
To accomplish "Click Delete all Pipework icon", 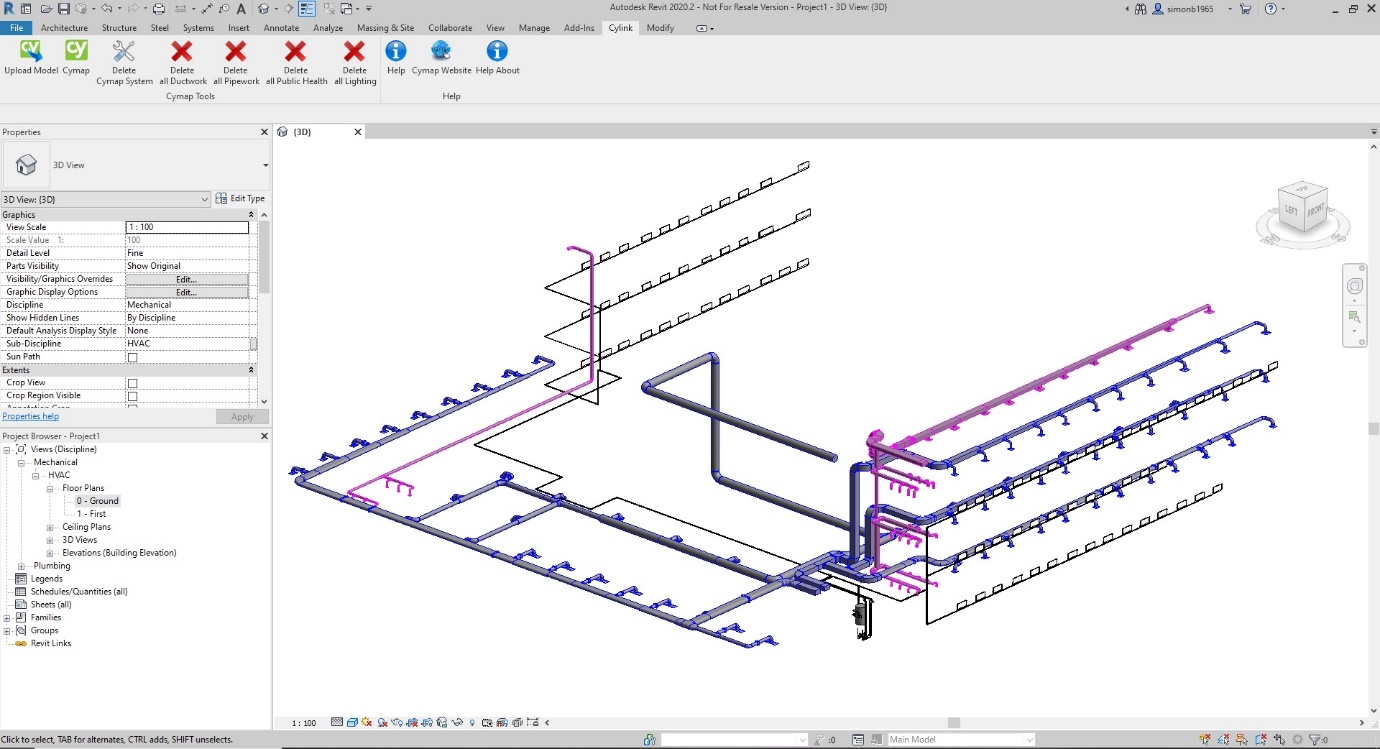I will 236,51.
